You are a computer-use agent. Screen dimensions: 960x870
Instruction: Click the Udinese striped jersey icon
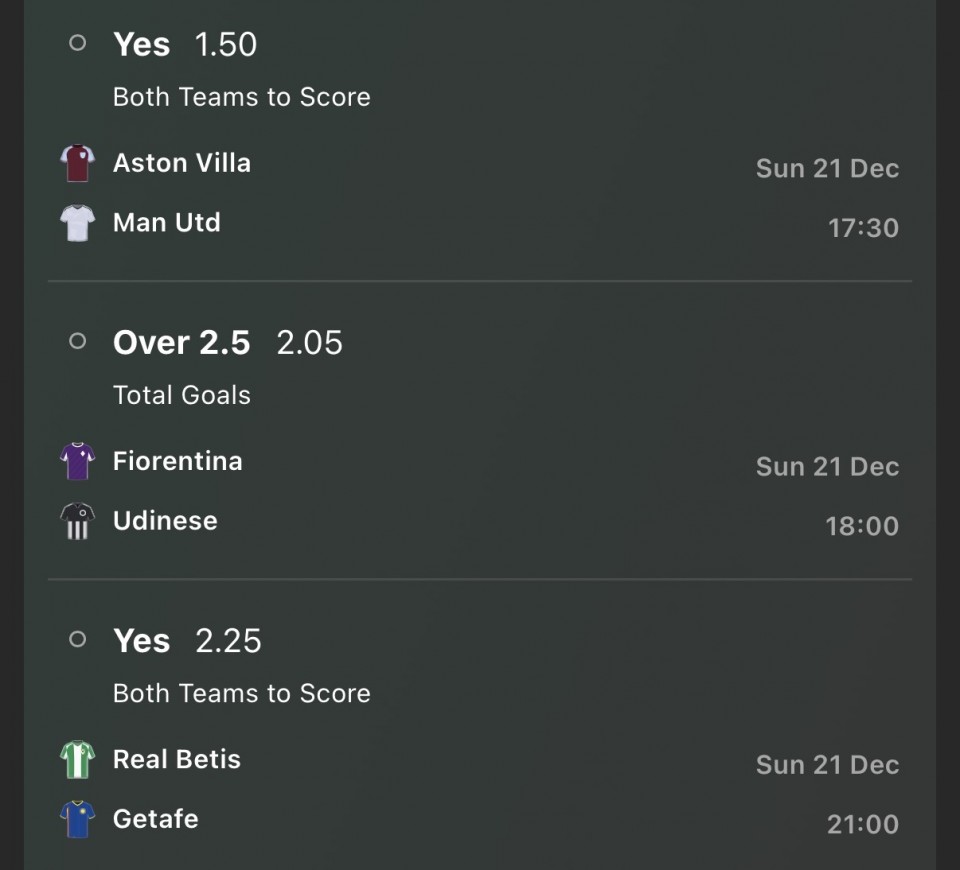(x=77, y=521)
